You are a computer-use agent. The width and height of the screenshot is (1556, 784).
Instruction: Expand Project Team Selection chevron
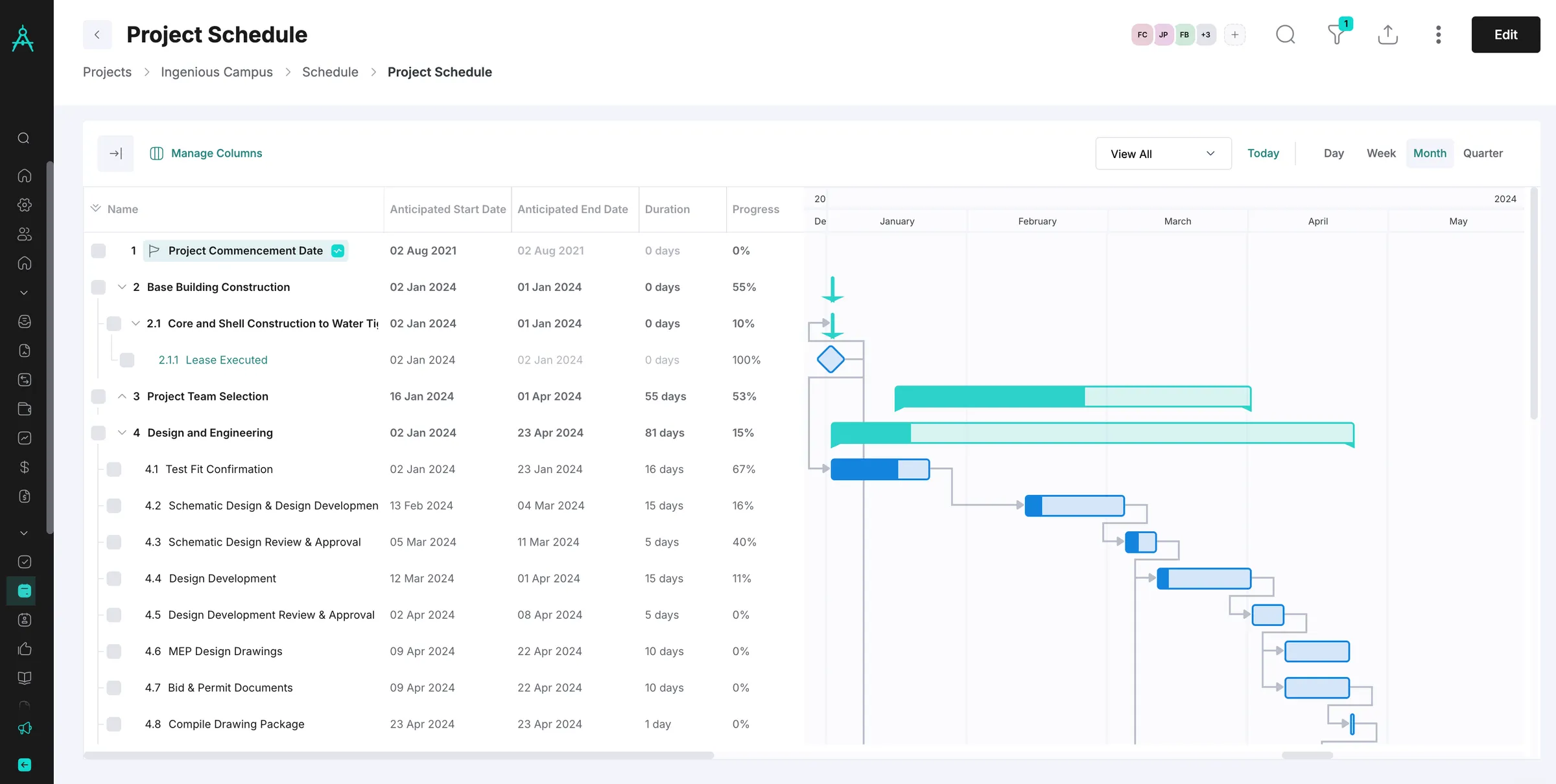[x=122, y=397]
